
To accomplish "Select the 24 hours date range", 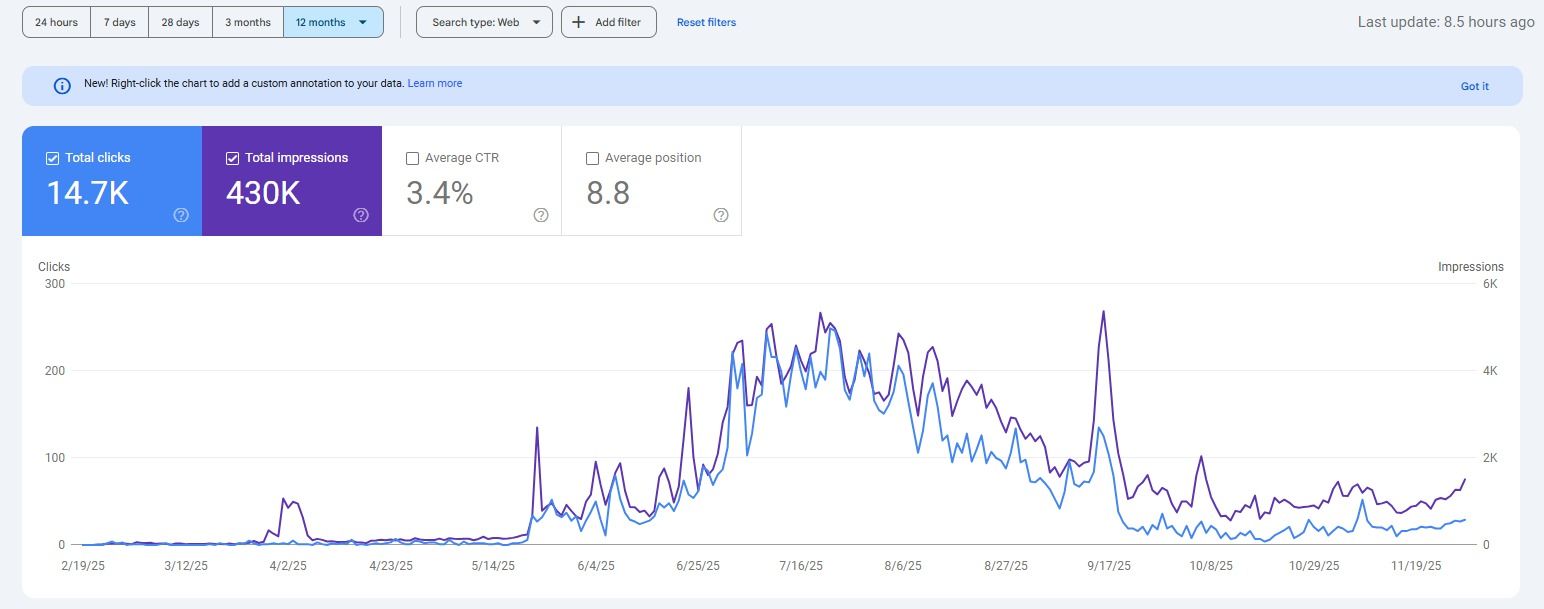I will [x=56, y=22].
